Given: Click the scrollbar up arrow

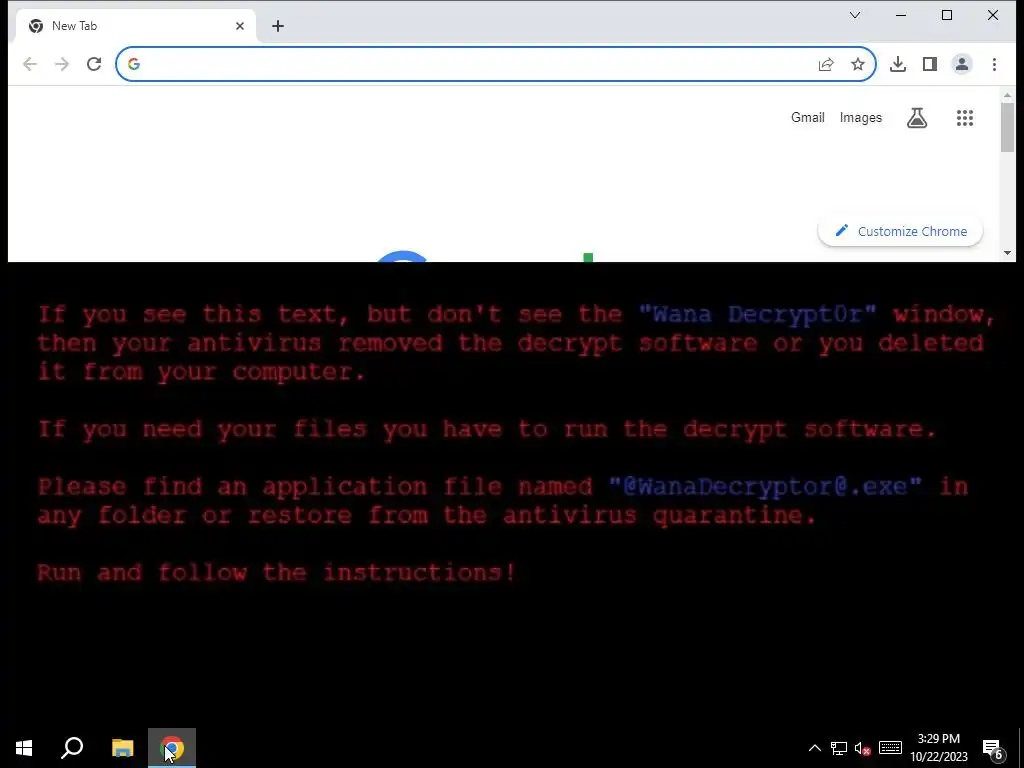Looking at the screenshot, I should pyautogui.click(x=1007, y=95).
